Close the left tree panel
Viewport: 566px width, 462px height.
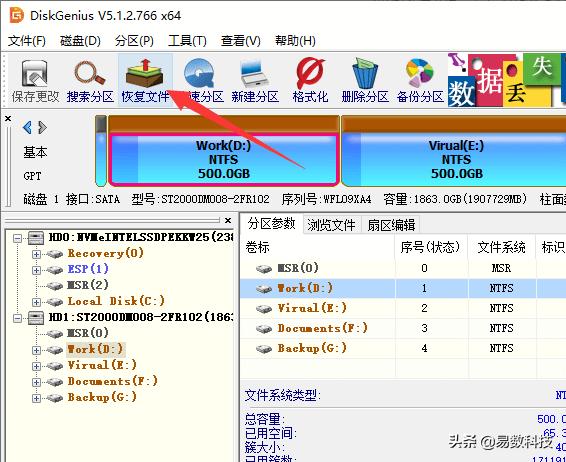click(x=228, y=220)
